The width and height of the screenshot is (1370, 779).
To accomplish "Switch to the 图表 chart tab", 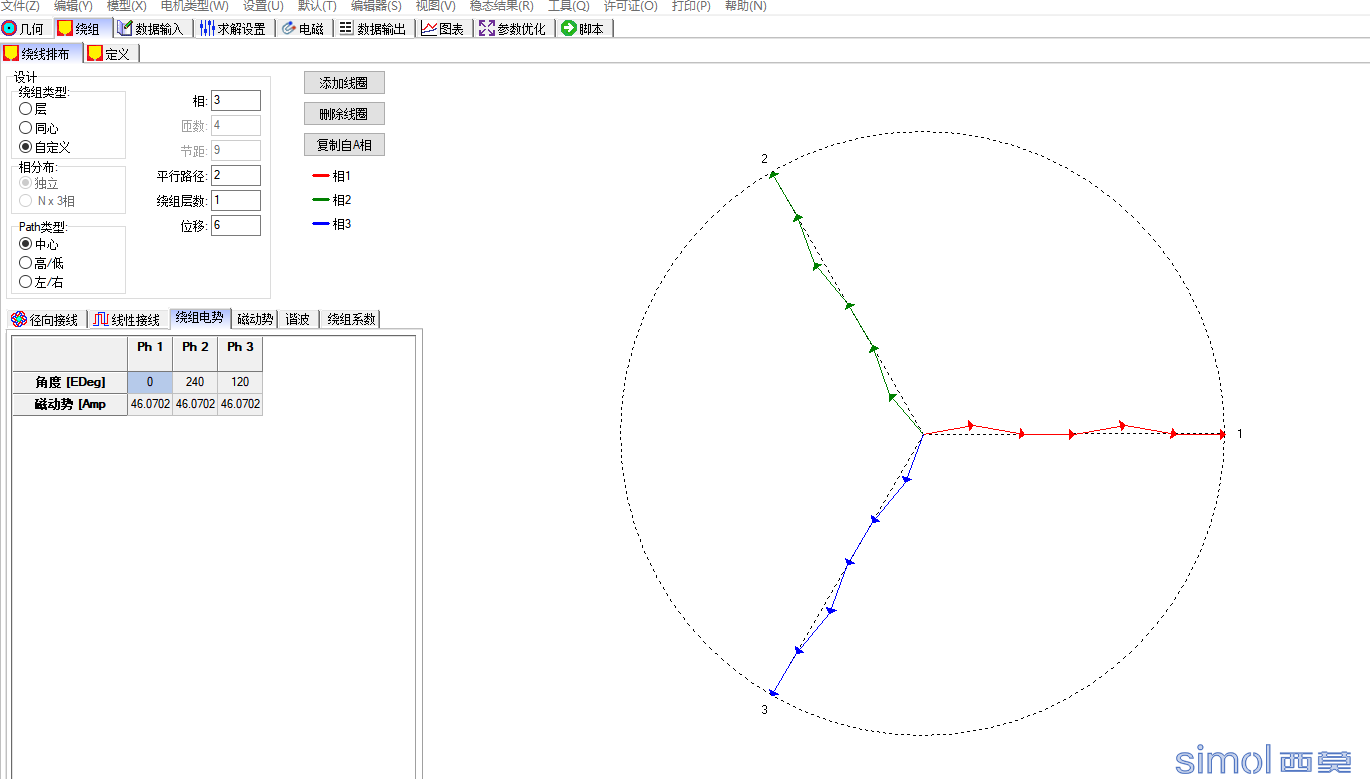I will [443, 28].
